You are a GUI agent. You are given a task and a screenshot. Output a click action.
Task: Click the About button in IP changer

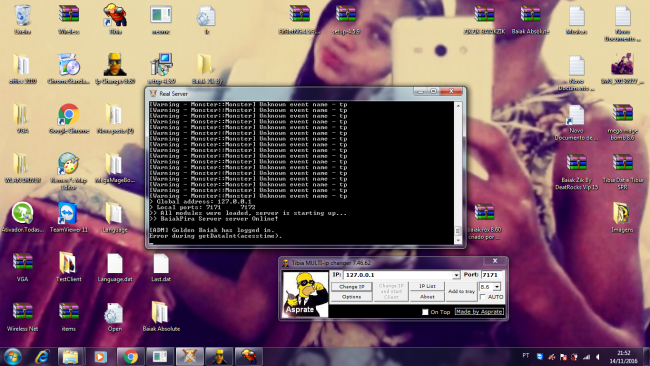[427, 297]
